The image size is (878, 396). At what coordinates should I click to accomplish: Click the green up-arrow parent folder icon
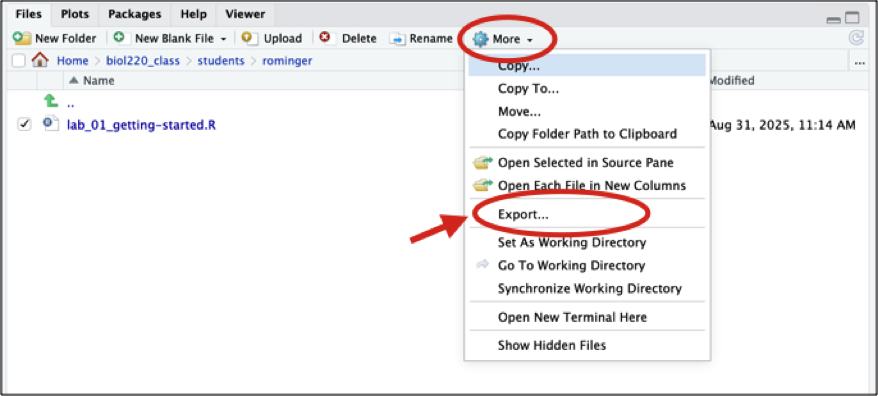(x=51, y=101)
